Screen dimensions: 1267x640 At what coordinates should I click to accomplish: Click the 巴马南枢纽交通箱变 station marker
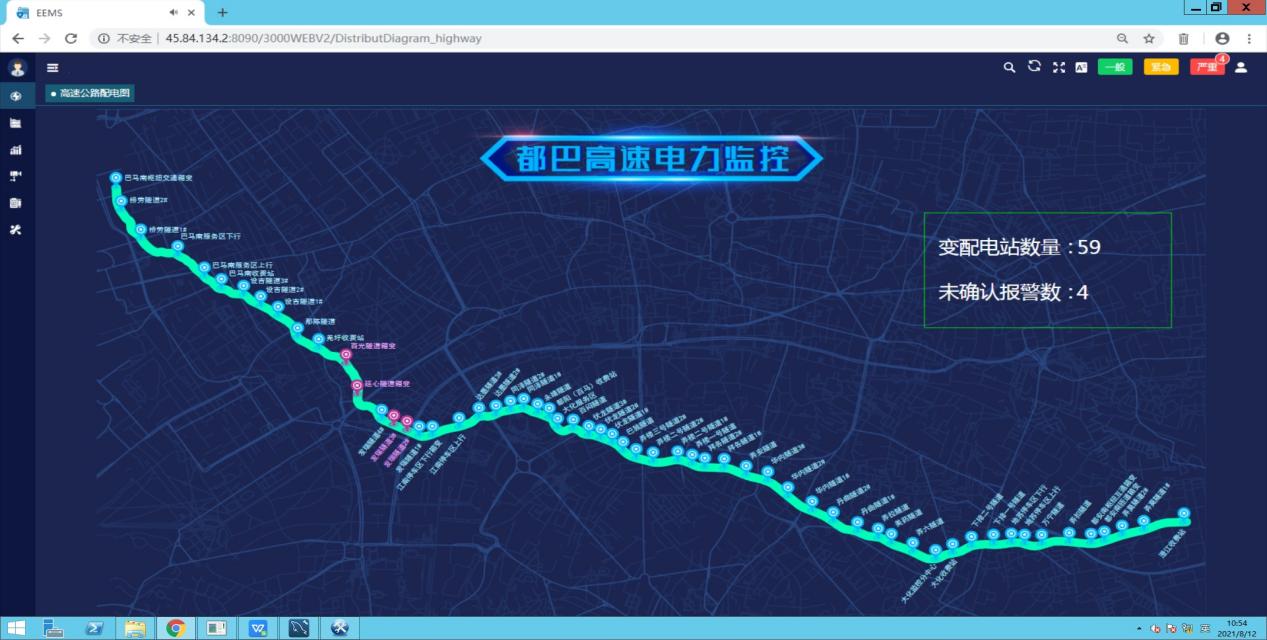click(116, 178)
